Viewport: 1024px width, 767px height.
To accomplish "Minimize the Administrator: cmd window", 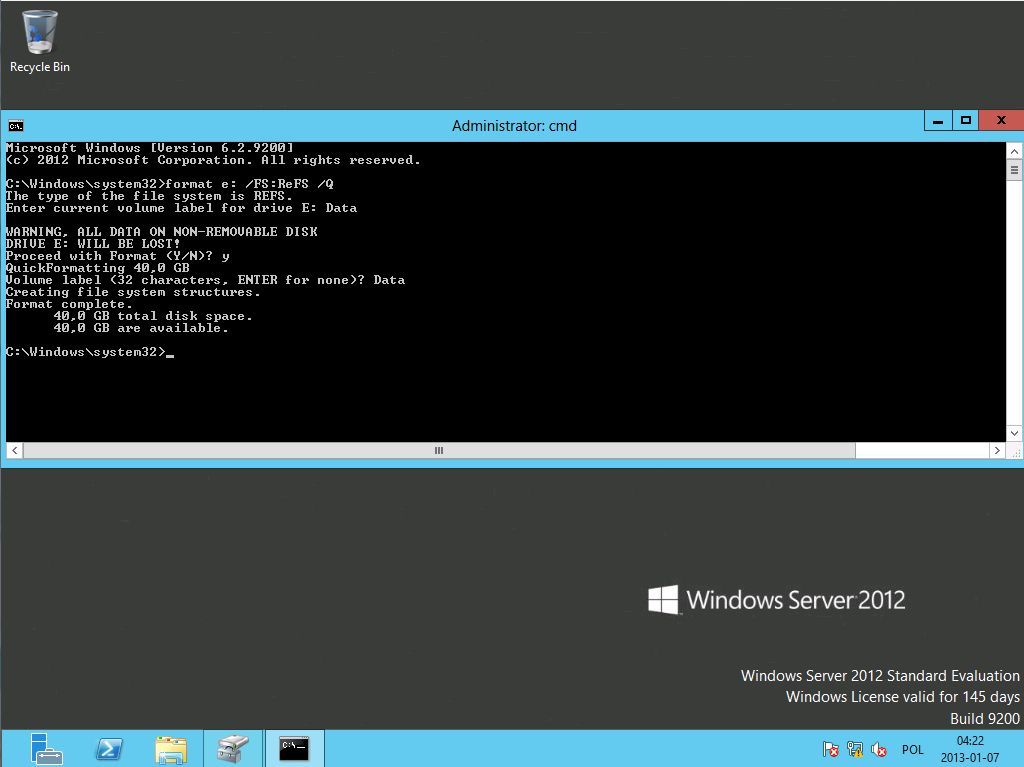I will coord(938,120).
